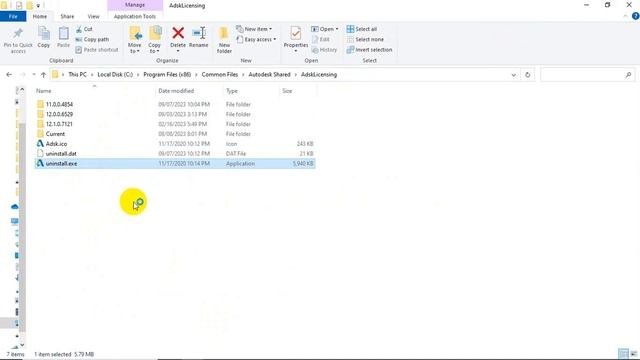Click Copy path in Clipboard group

click(x=92, y=40)
